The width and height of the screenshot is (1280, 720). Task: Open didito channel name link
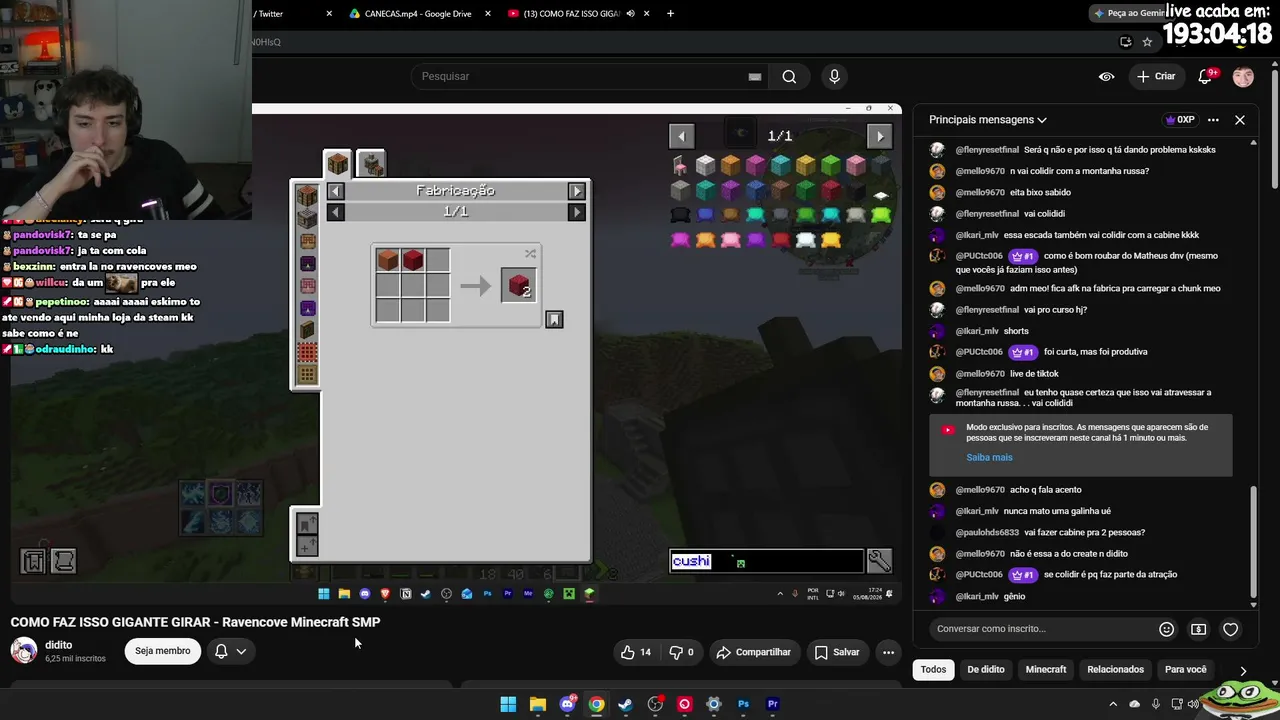click(59, 645)
